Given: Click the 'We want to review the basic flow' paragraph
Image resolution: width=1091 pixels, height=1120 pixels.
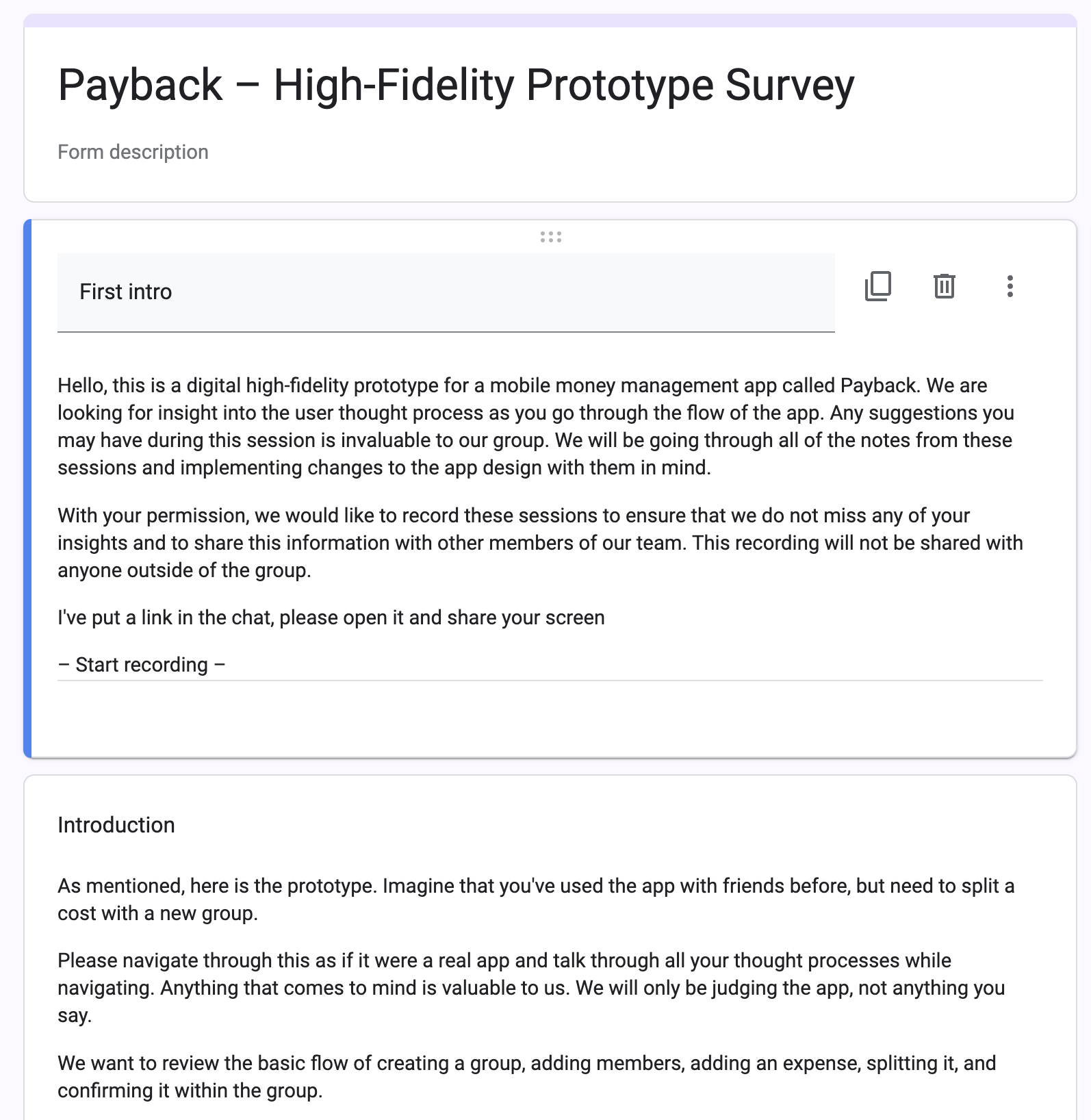Looking at the screenshot, I should (x=527, y=1077).
